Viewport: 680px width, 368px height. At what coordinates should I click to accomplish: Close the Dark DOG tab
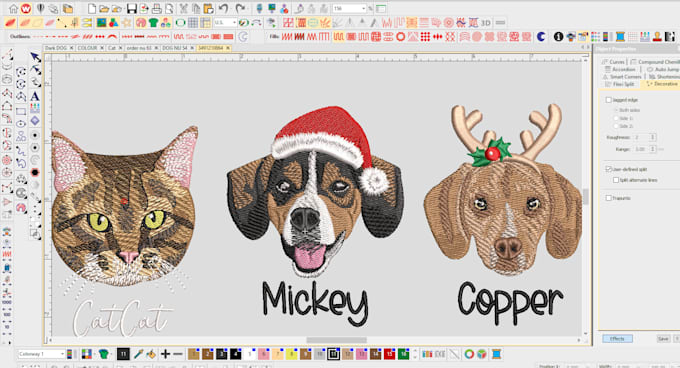click(72, 48)
